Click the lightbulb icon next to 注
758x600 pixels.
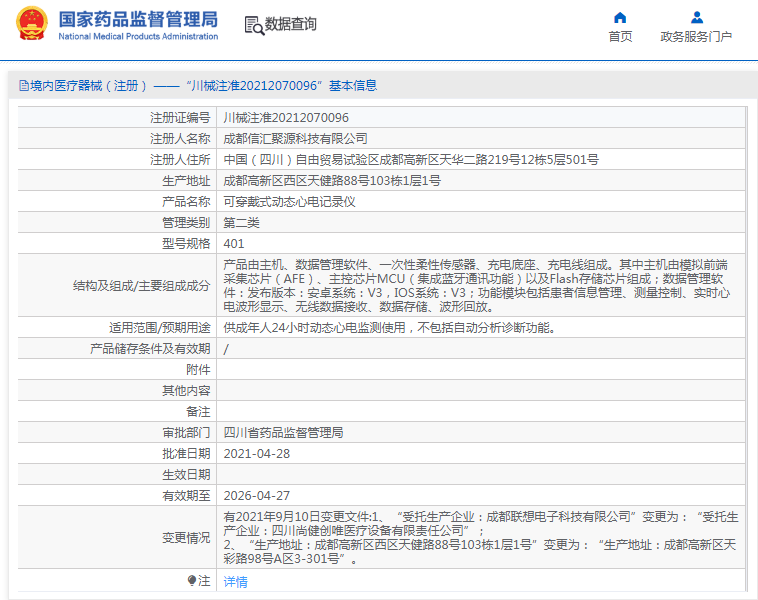coord(192,580)
